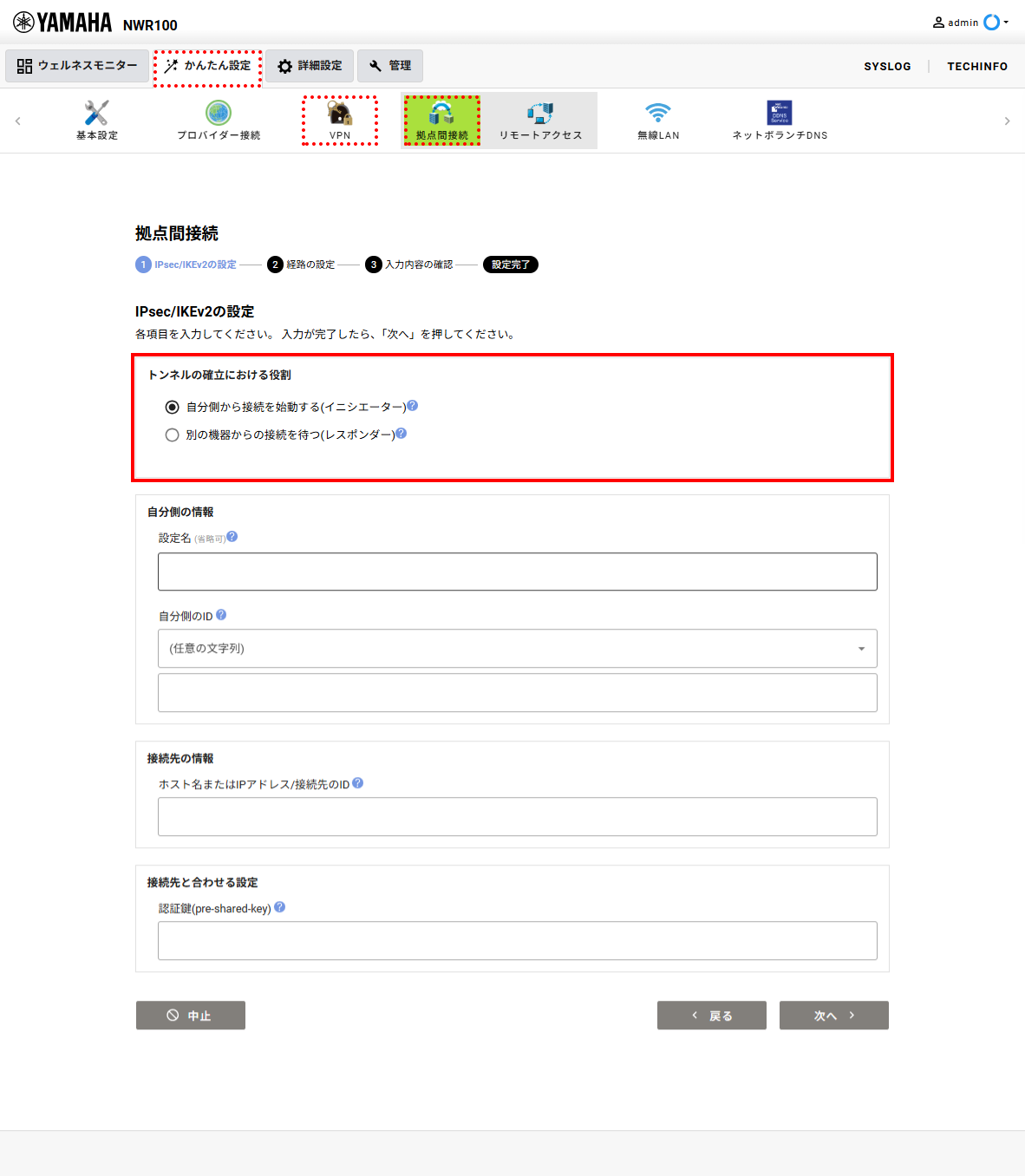The width and height of the screenshot is (1025, 1176).
Task: Switch to the 詳細設定 tab
Action: click(x=310, y=66)
